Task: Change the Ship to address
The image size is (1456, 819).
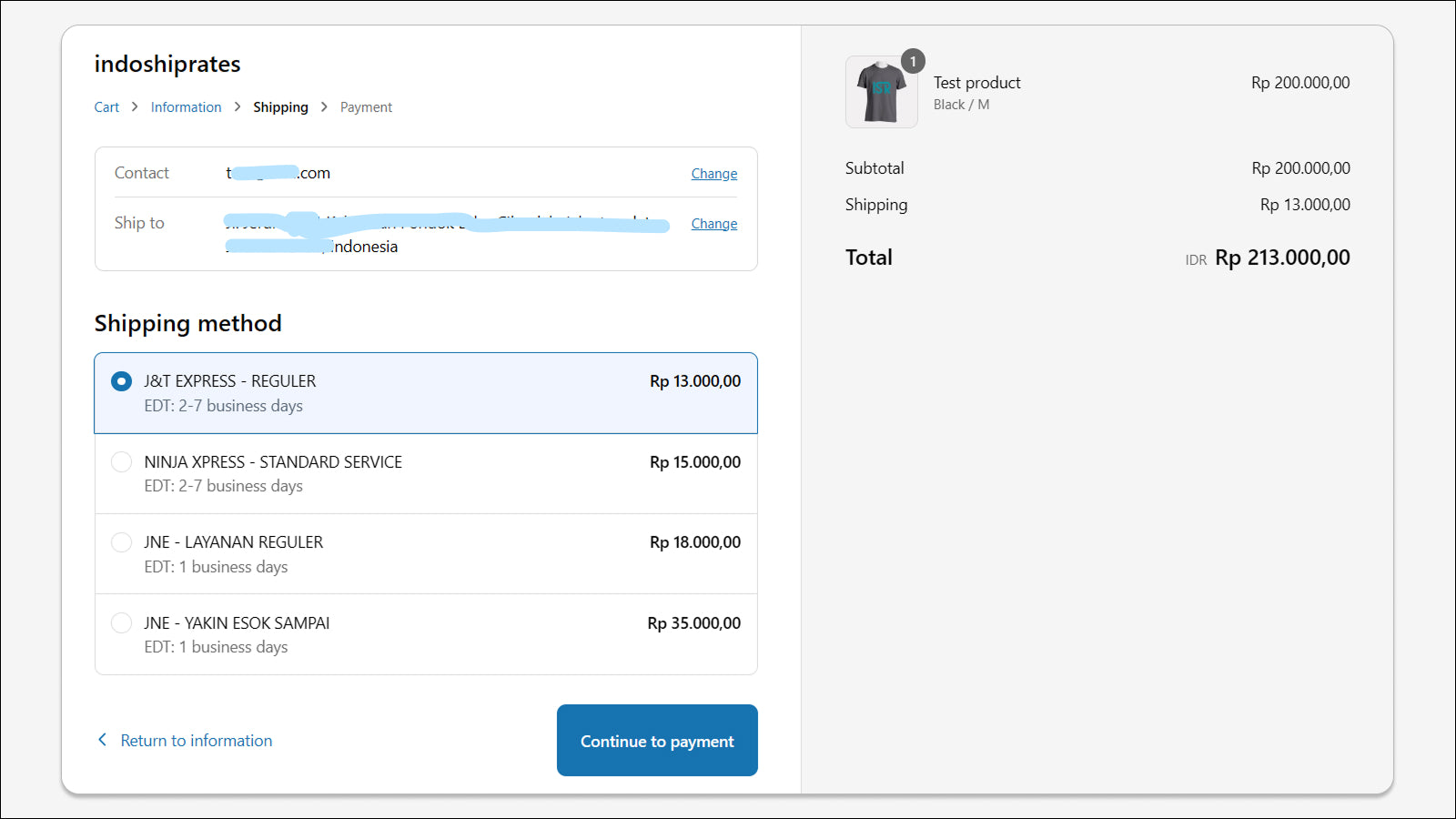Action: tap(714, 224)
